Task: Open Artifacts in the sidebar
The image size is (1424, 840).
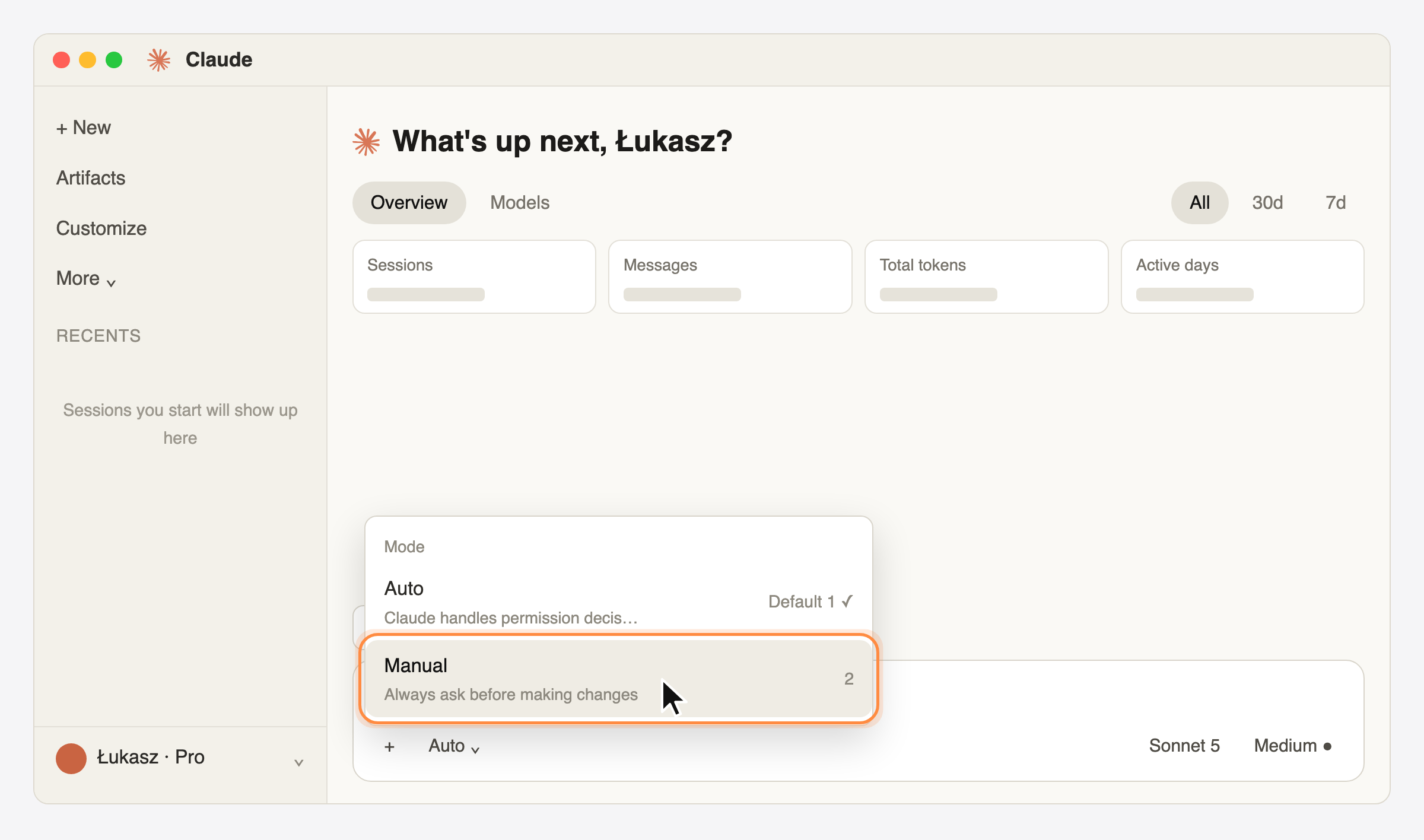Action: [91, 178]
